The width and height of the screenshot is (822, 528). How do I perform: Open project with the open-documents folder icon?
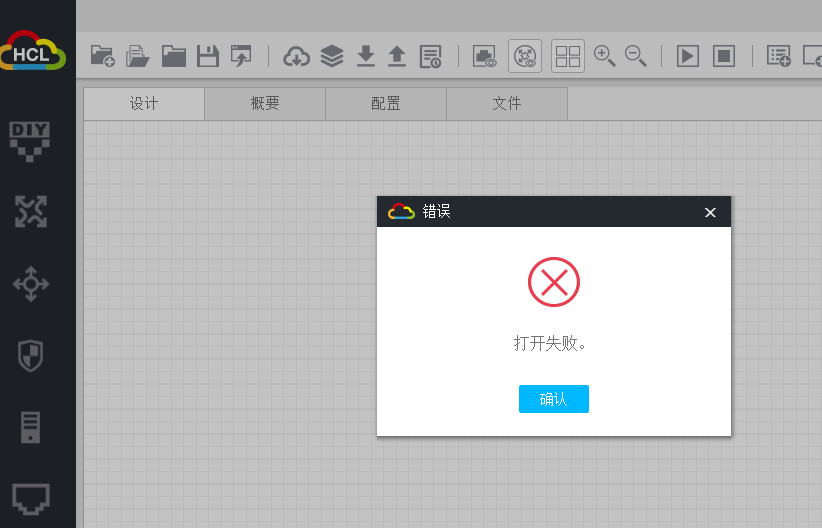tap(137, 56)
